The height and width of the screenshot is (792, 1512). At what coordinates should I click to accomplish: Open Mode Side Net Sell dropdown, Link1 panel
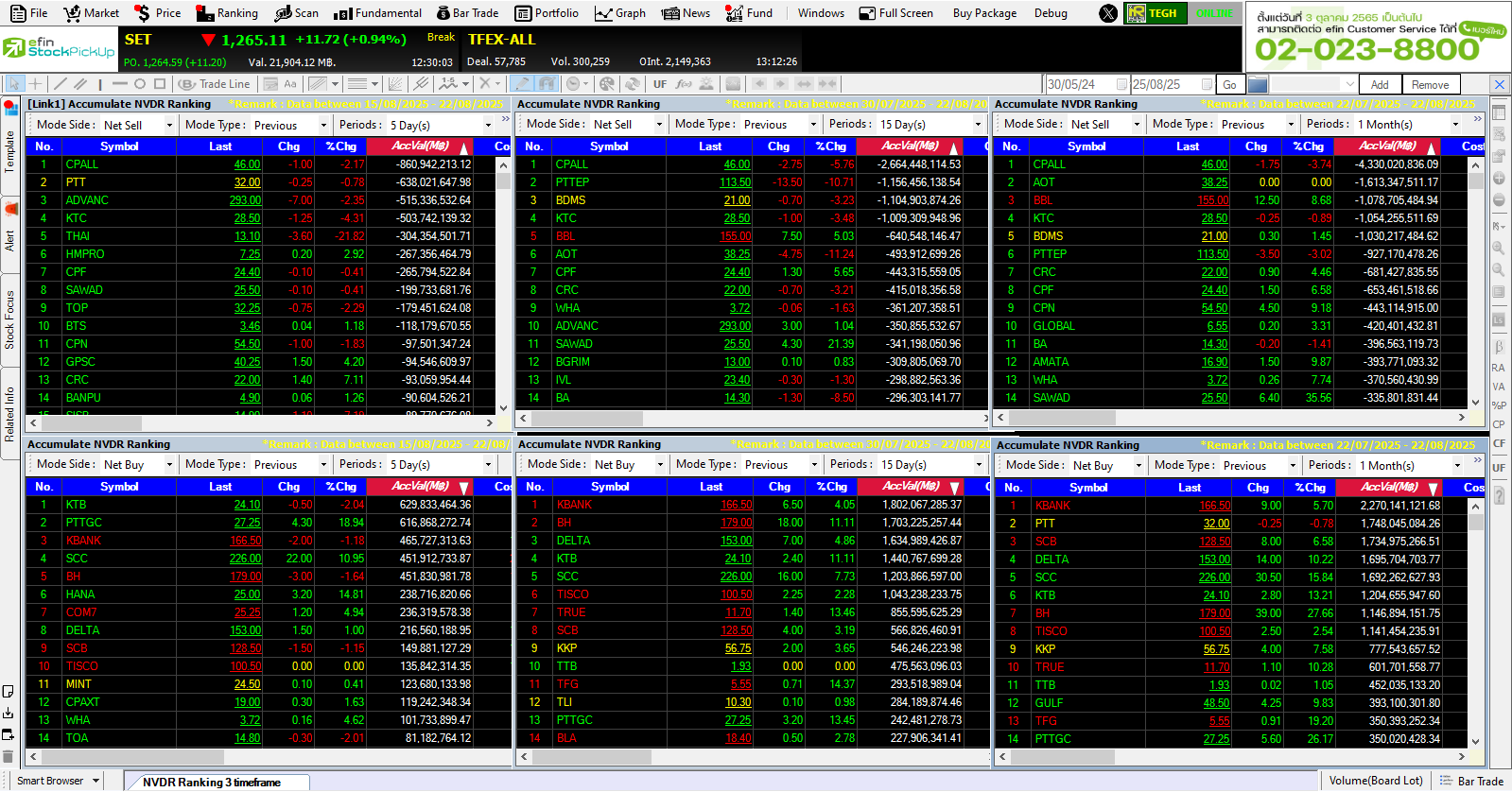click(169, 126)
